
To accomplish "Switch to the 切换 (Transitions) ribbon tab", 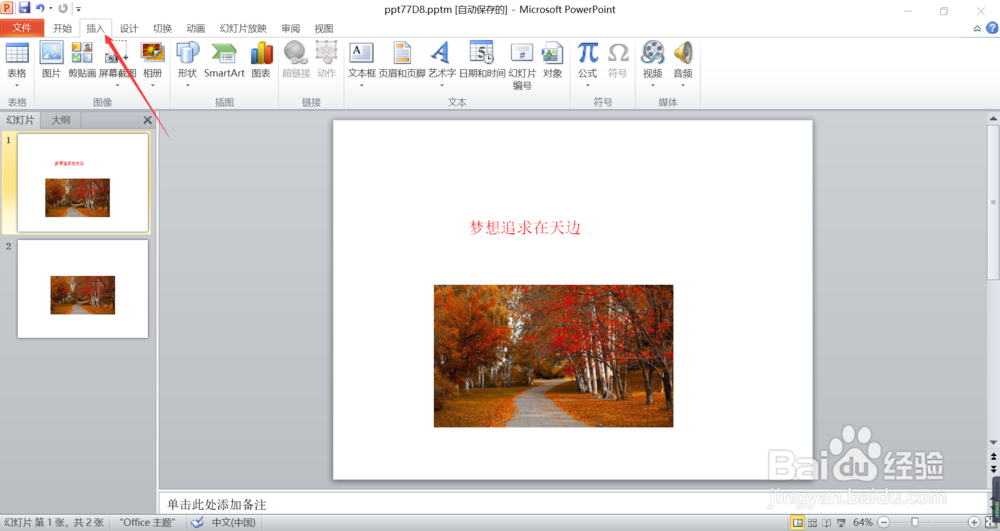I will click(163, 28).
